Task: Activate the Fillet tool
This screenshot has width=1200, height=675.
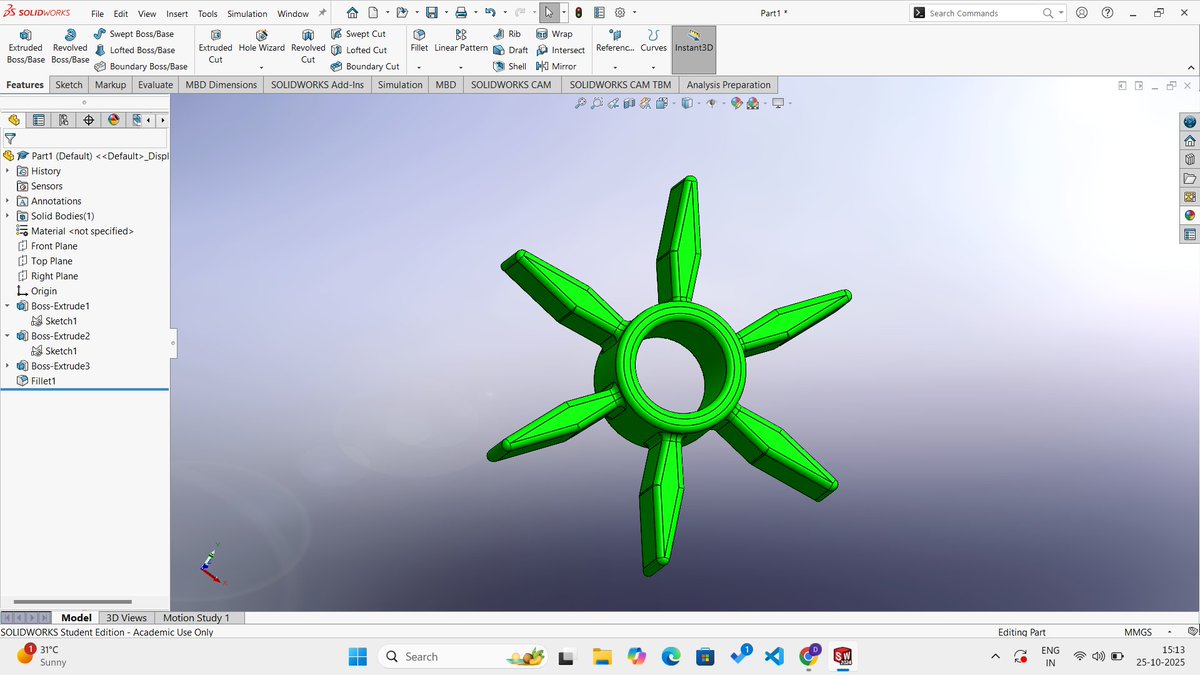Action: pyautogui.click(x=419, y=41)
